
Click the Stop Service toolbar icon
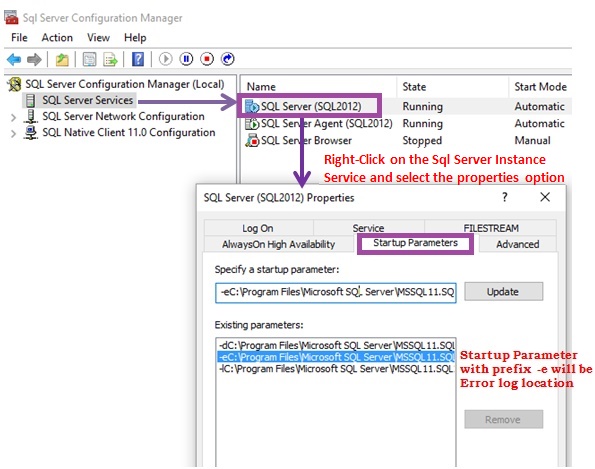click(x=207, y=59)
